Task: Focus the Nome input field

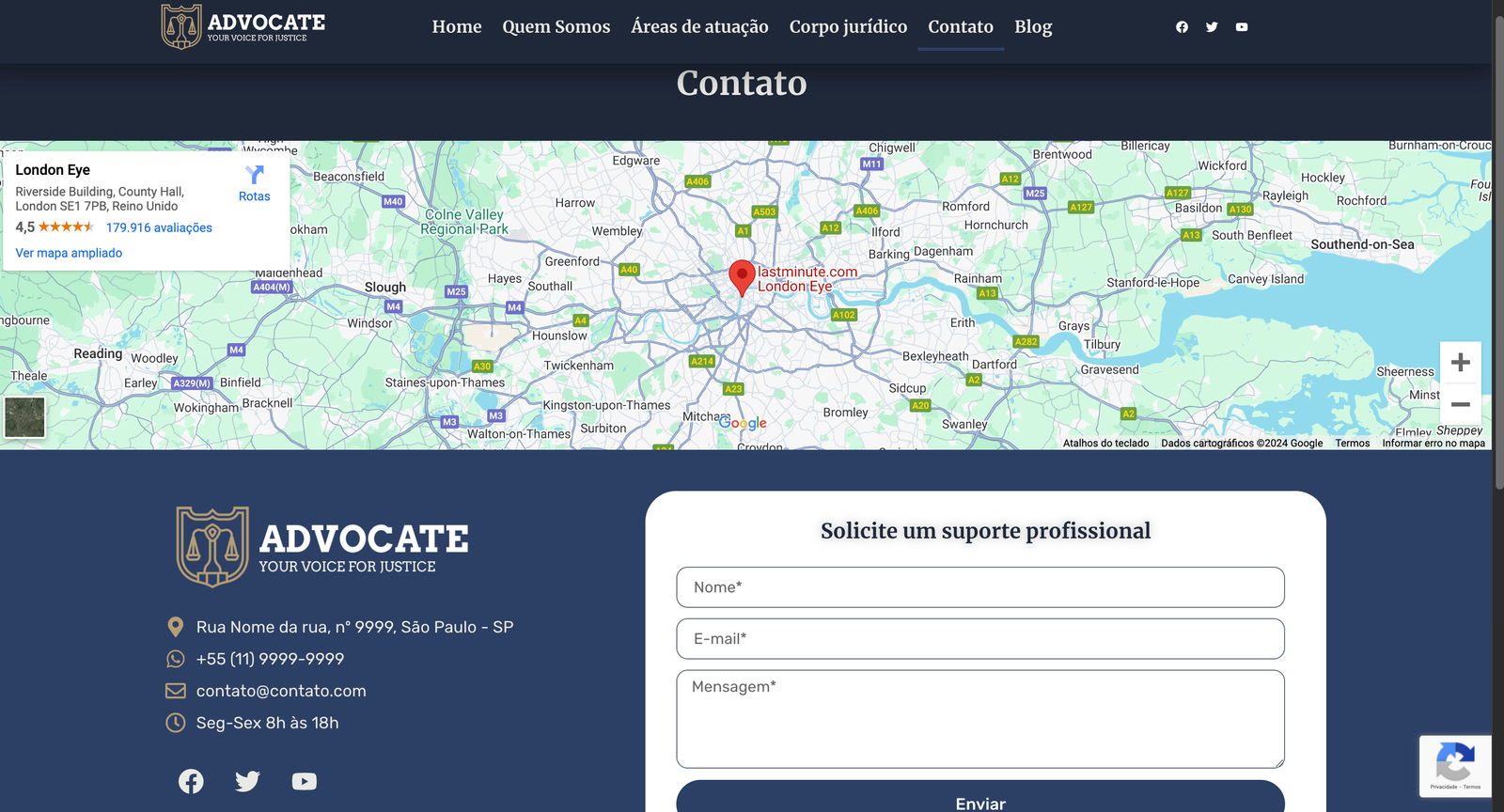Action: tap(980, 587)
